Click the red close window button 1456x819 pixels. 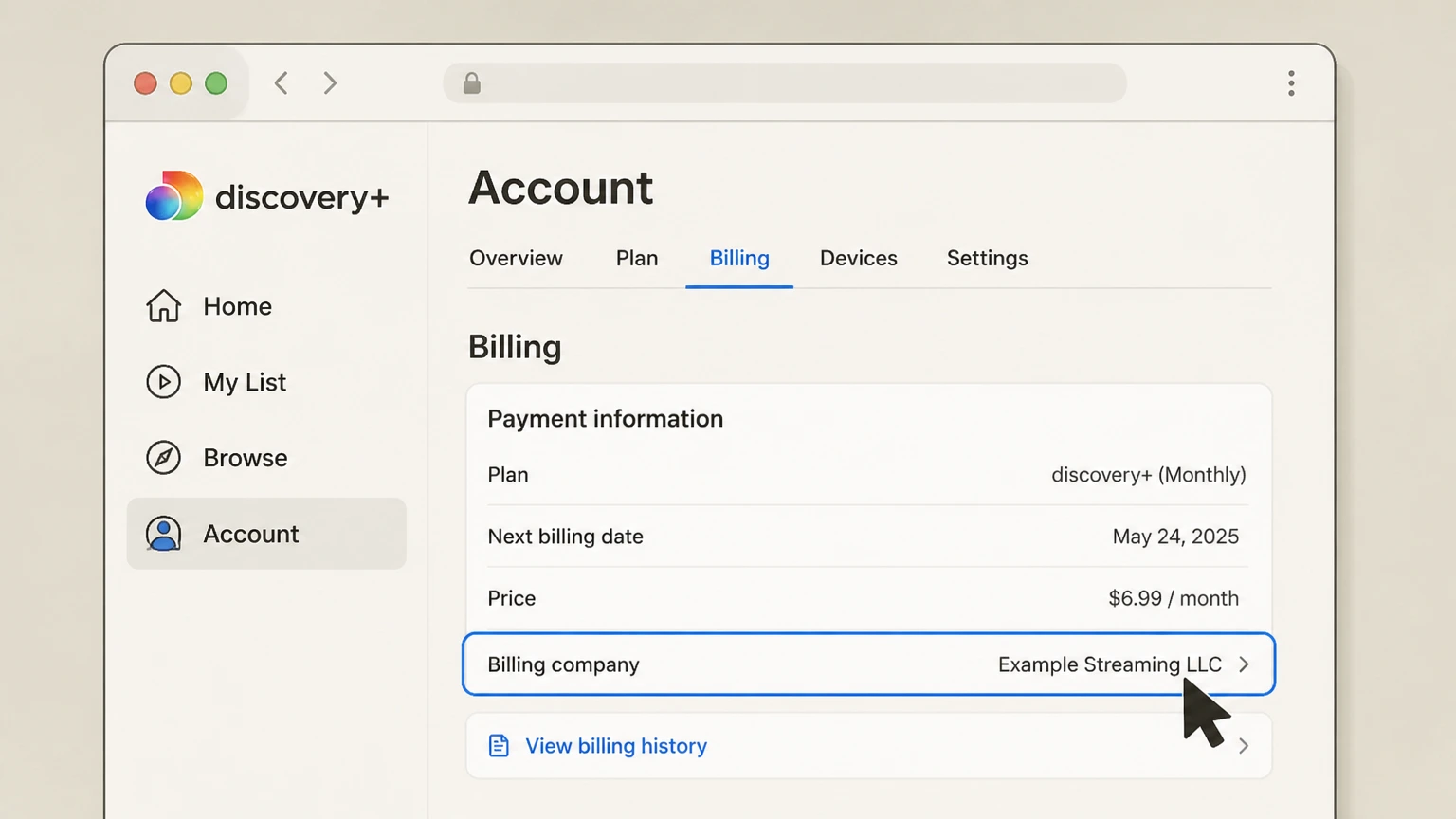click(145, 83)
